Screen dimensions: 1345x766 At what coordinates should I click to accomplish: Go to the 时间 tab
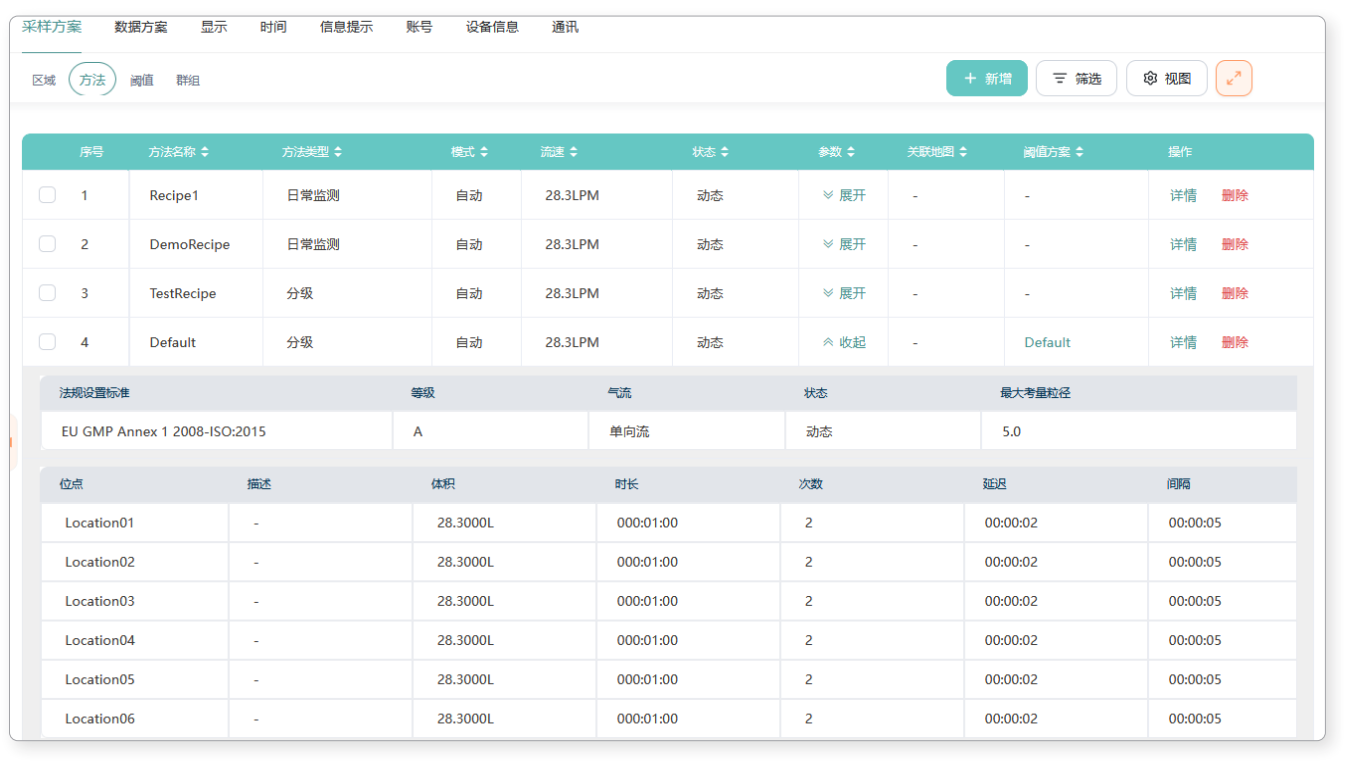tap(273, 27)
